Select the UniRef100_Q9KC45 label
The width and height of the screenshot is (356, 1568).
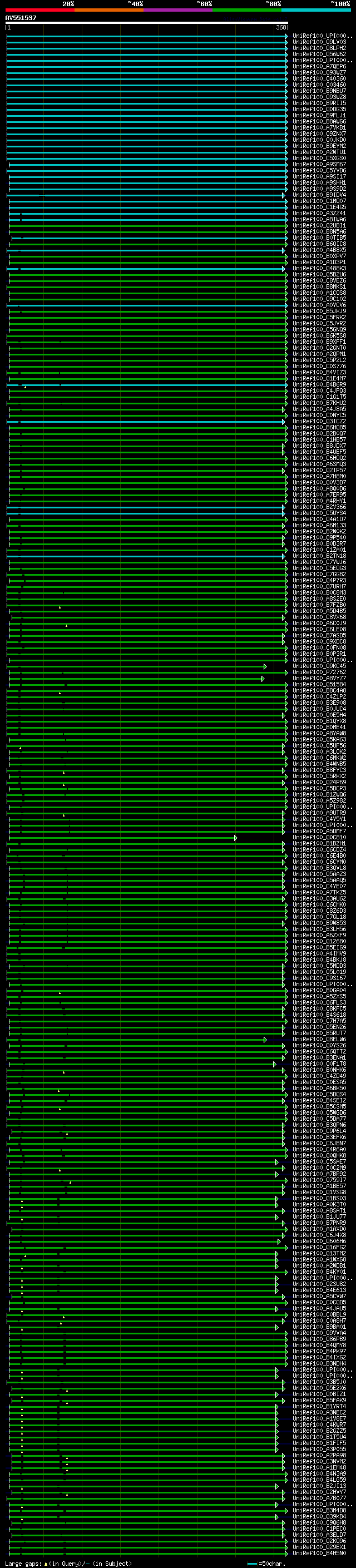(319, 666)
